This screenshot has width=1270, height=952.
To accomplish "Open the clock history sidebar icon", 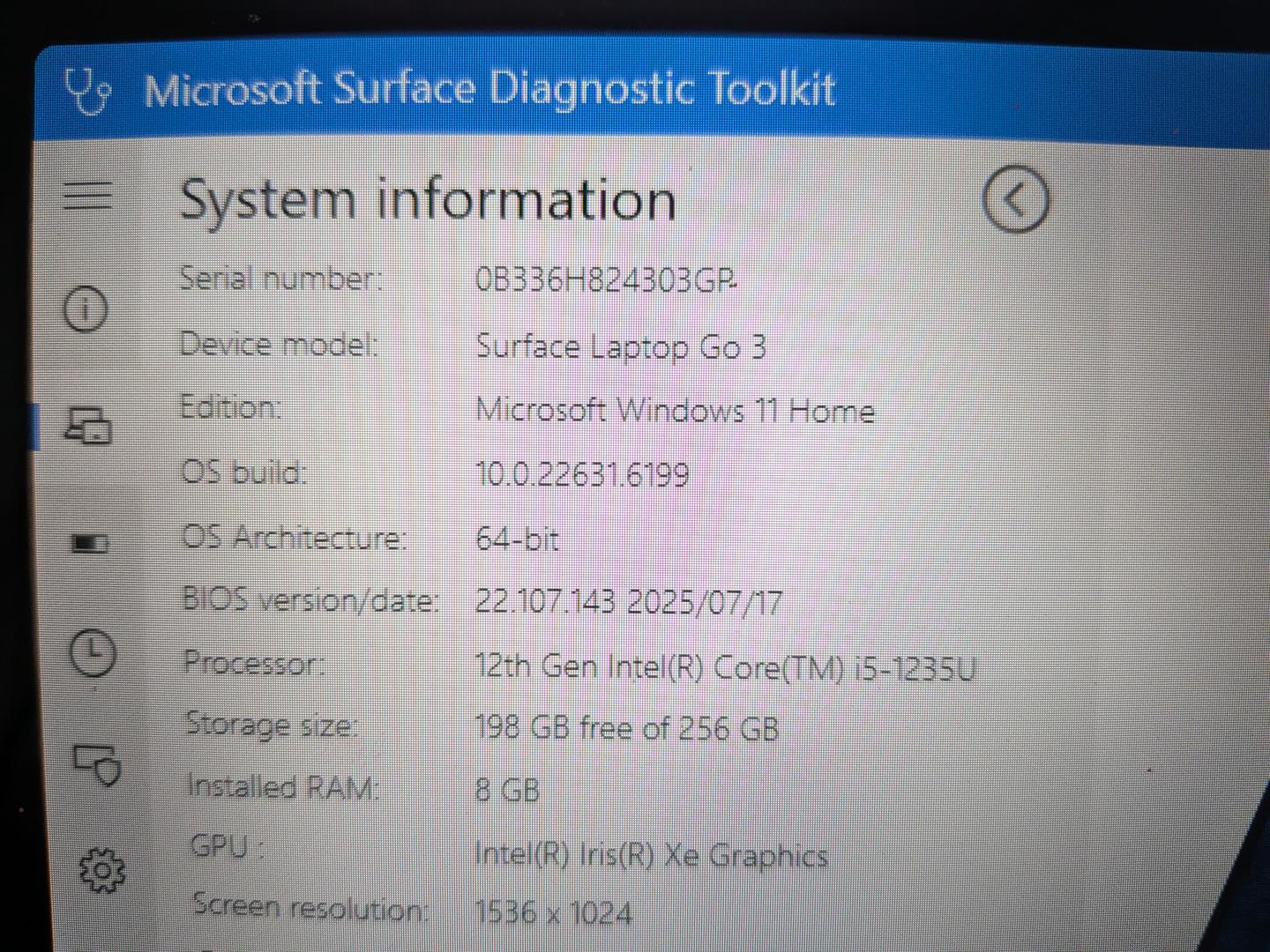I will tap(93, 653).
